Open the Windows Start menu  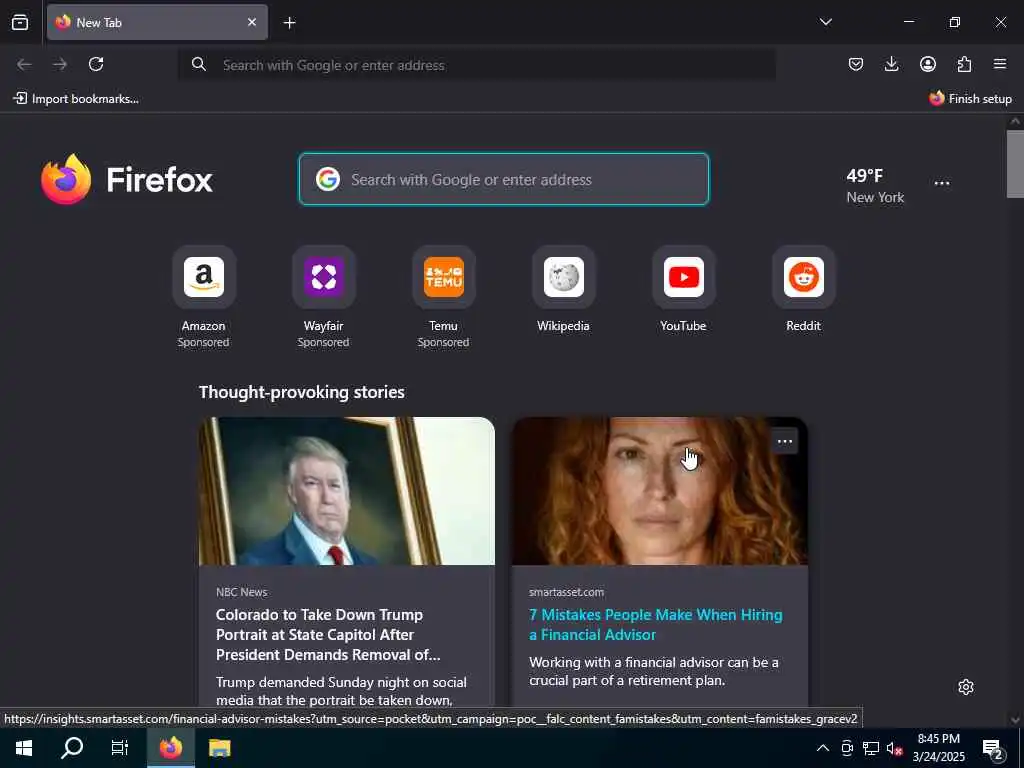[24, 748]
